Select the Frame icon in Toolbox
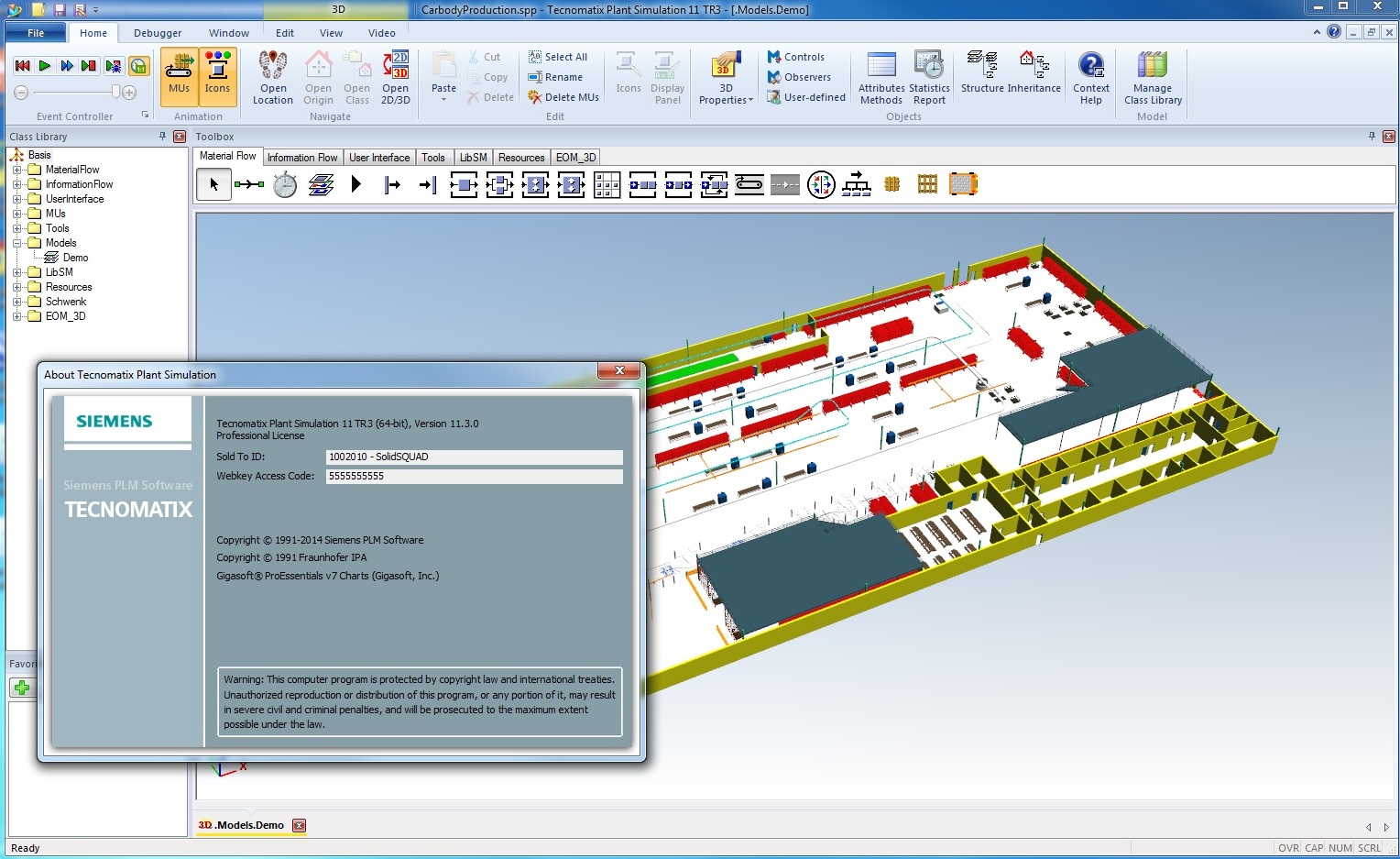This screenshot has width=1400, height=859. (321, 185)
